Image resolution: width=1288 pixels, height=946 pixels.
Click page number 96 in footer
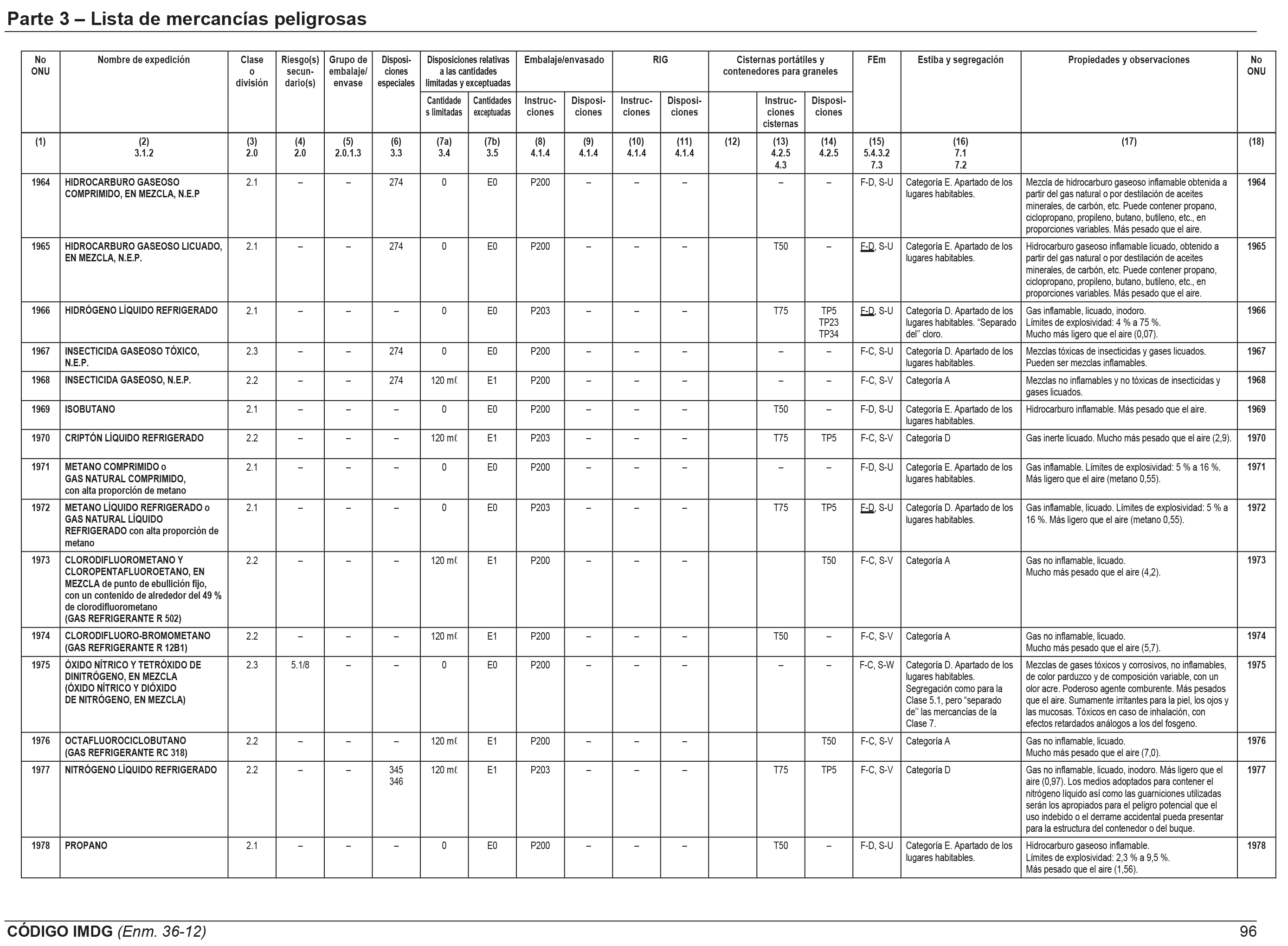[x=1248, y=931]
